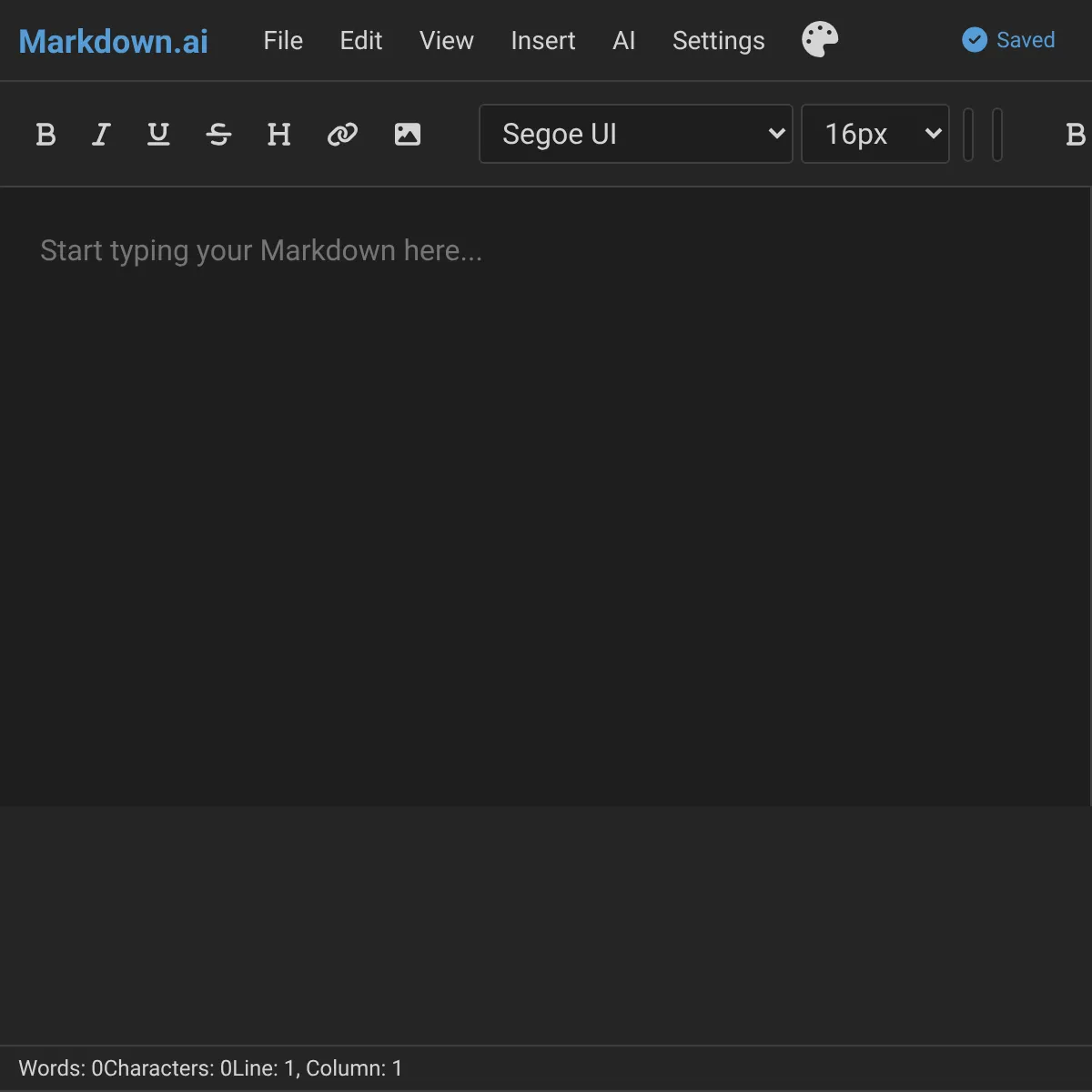The image size is (1092, 1092).
Task: Toggle the Saved sync indicator
Action: (x=1007, y=40)
